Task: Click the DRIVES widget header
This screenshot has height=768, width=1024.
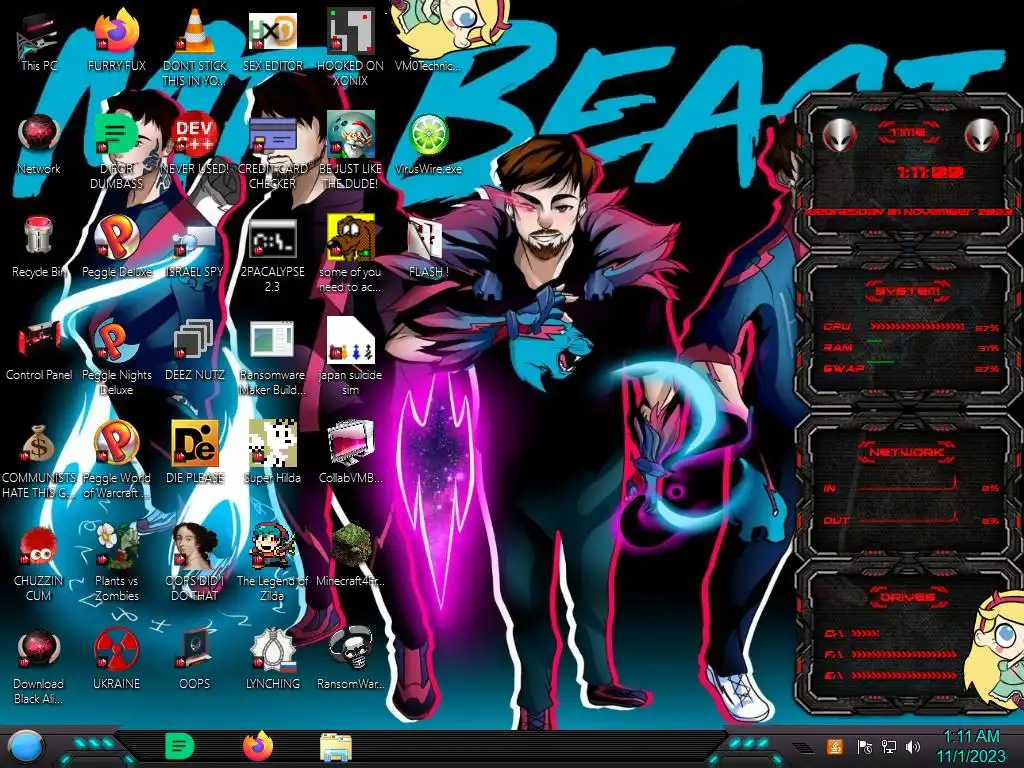Action: [x=908, y=597]
